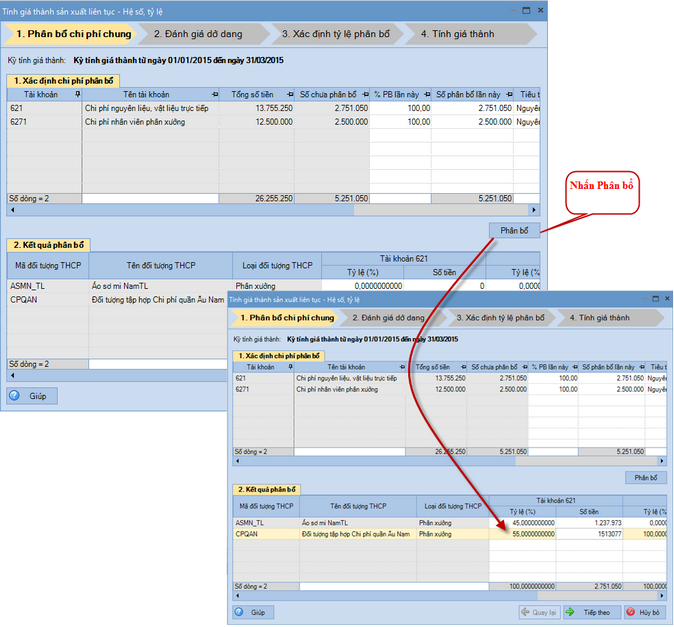Click Số tiền 1.237.973 cell in front window
This screenshot has height=627, width=674.
click(589, 523)
